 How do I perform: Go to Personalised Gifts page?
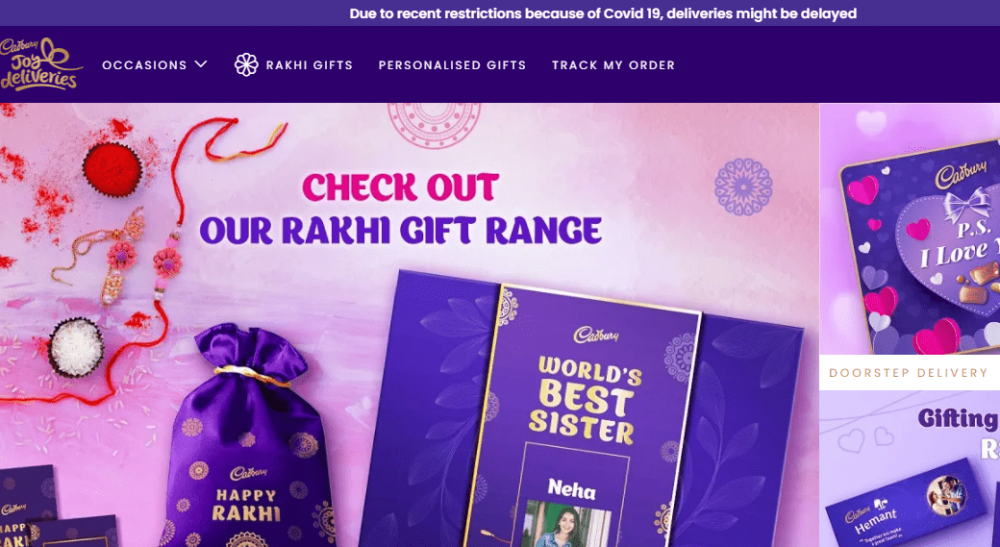(452, 65)
